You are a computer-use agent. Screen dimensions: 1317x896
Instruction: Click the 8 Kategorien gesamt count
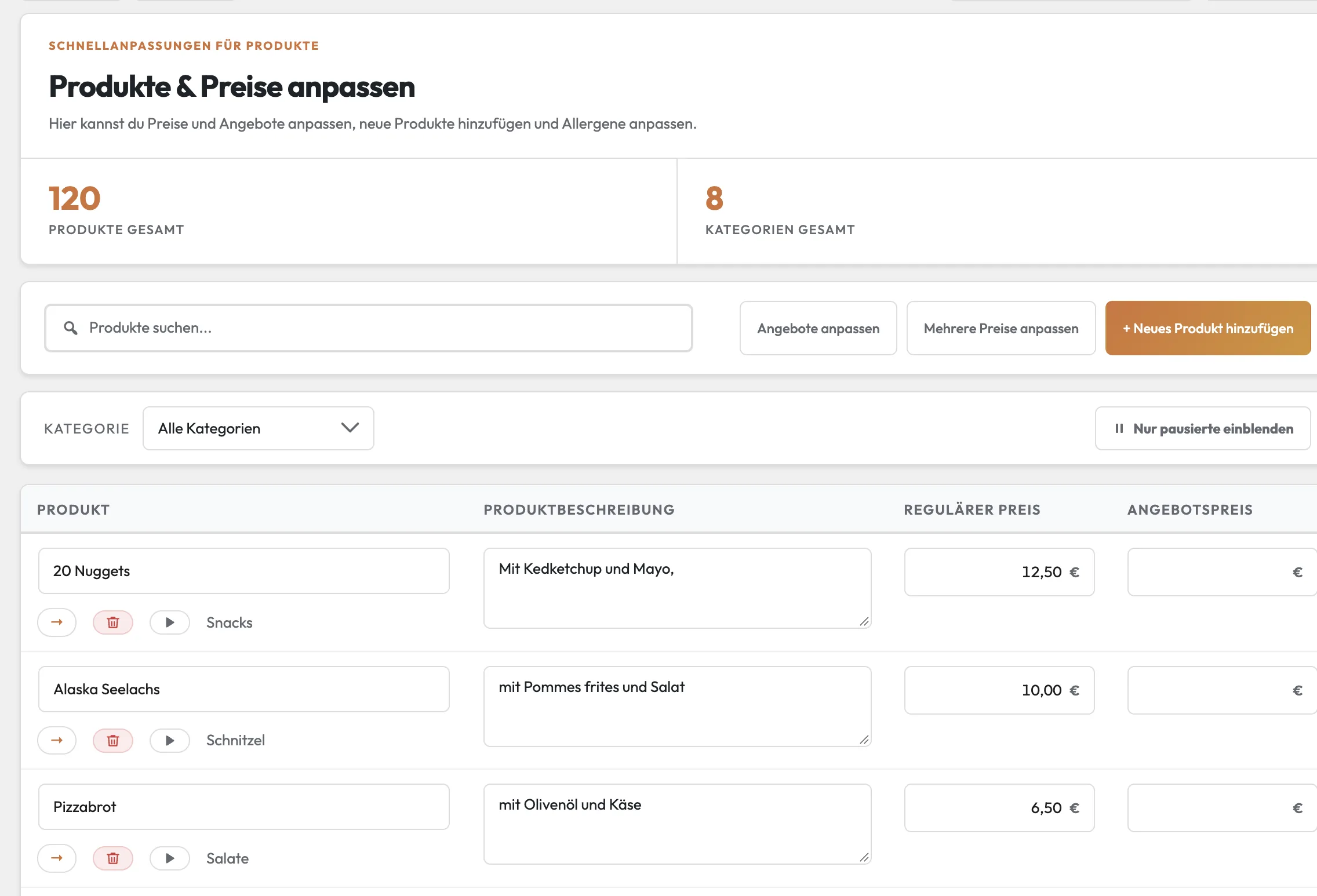pos(714,198)
